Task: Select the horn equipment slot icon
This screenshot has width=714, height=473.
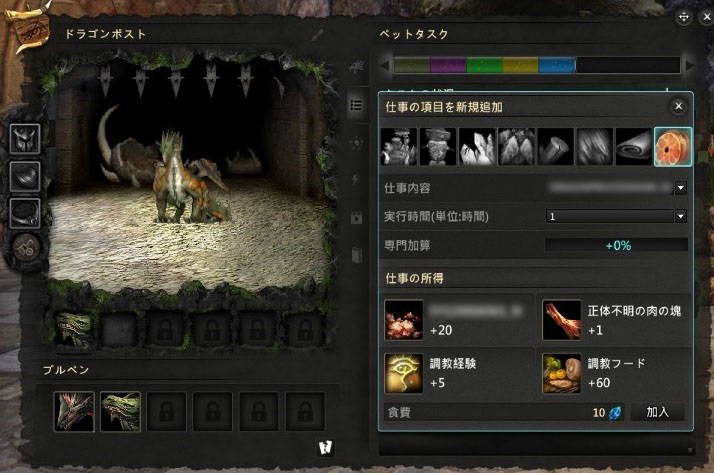Action: [x=25, y=176]
